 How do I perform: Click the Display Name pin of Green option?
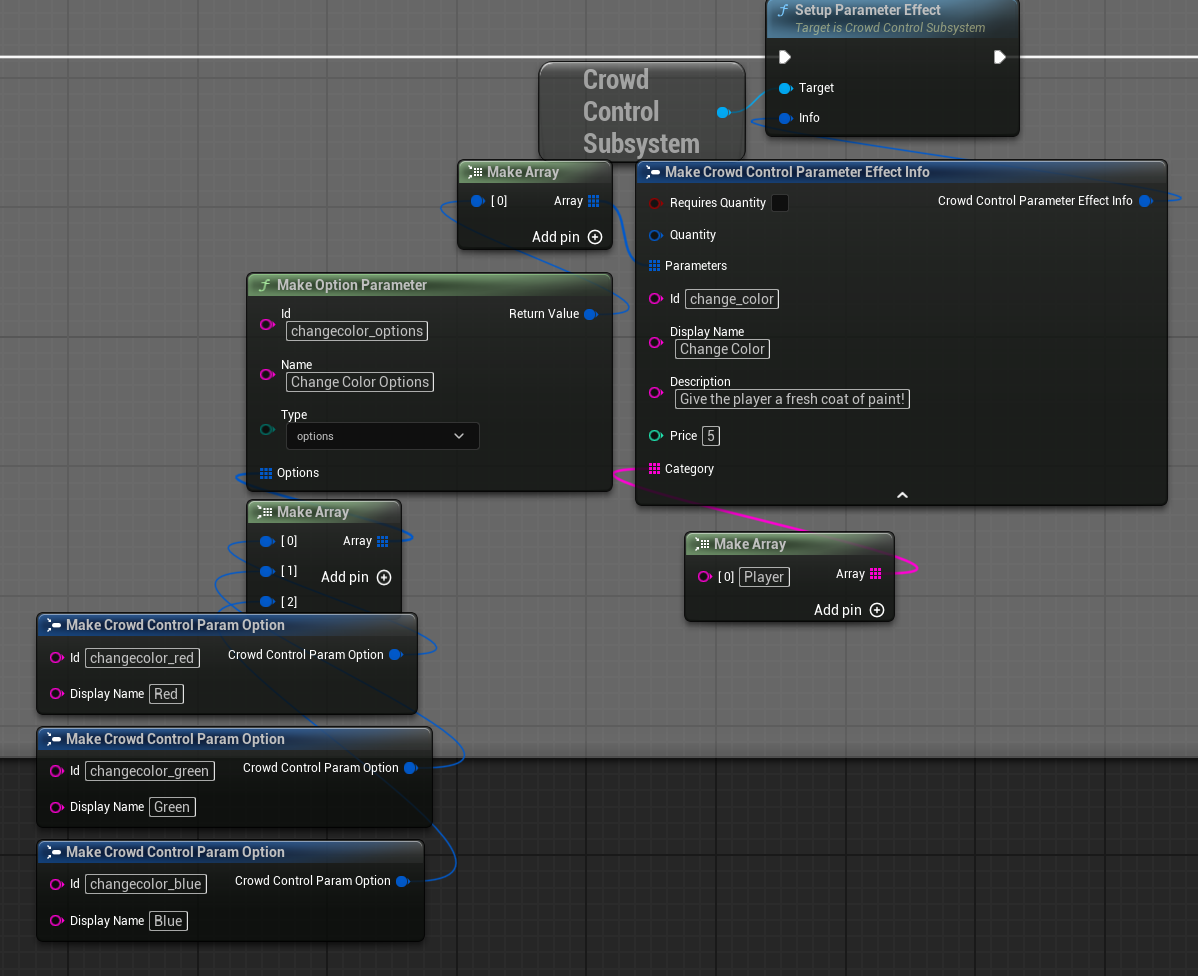click(56, 807)
